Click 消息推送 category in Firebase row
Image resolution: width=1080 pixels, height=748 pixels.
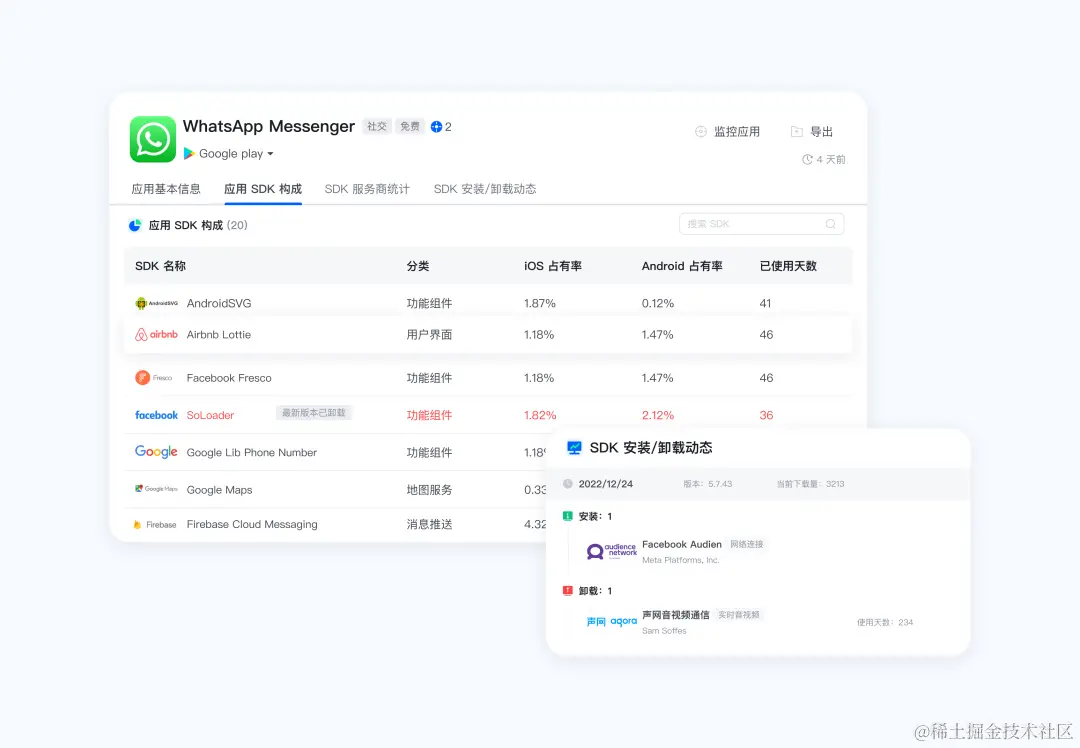(429, 524)
